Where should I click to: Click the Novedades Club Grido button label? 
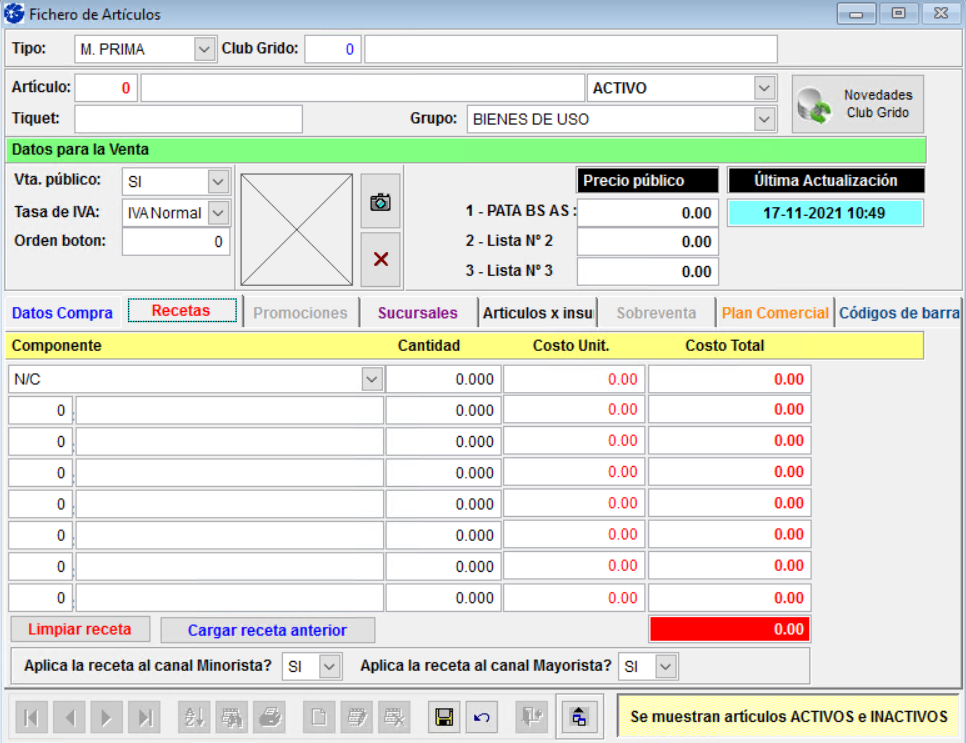pos(878,104)
